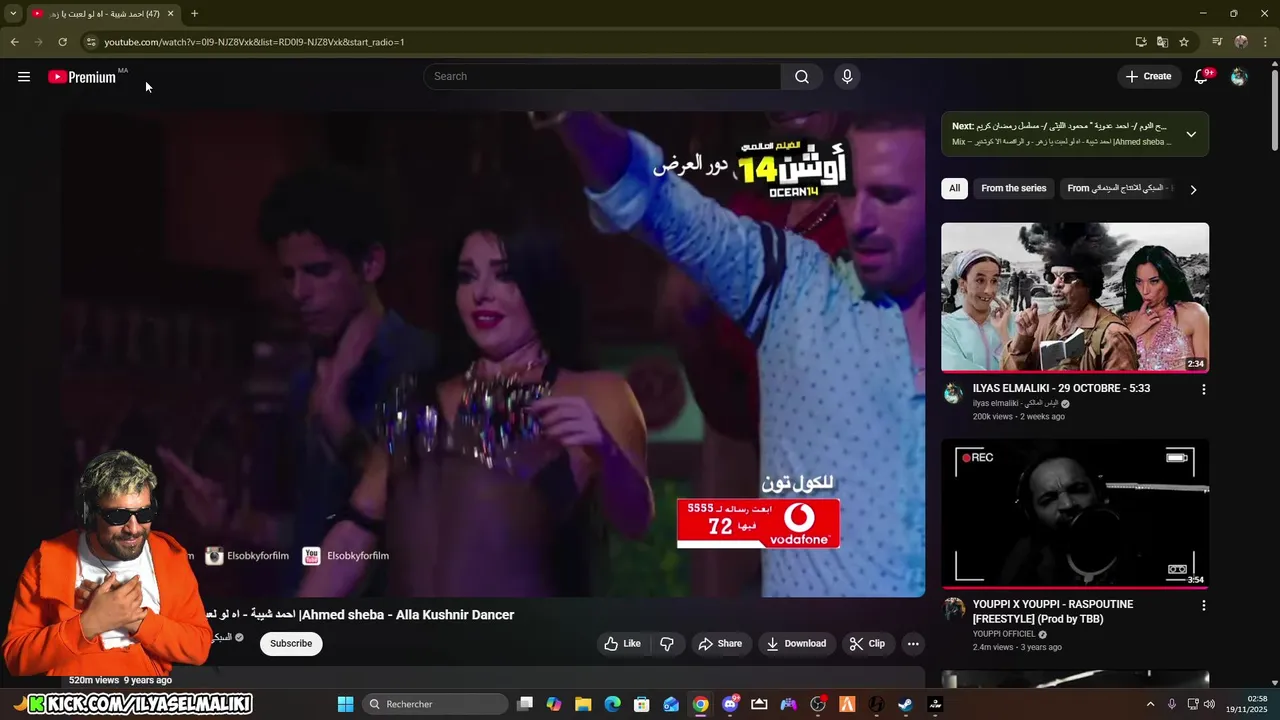The image size is (1280, 720).
Task: Open ILYAS ELMALIKI 29 OCTOBRE thumbnail
Action: coord(1075,297)
